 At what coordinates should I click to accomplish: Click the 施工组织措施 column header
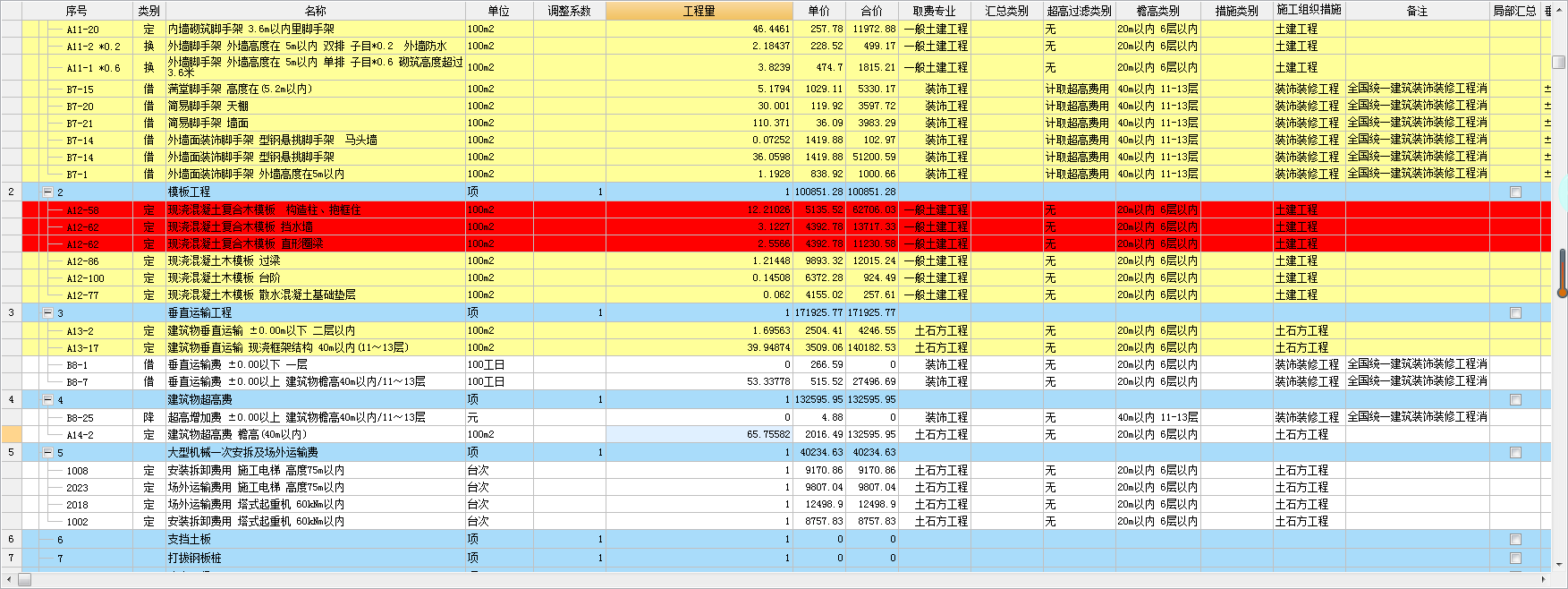[1309, 11]
